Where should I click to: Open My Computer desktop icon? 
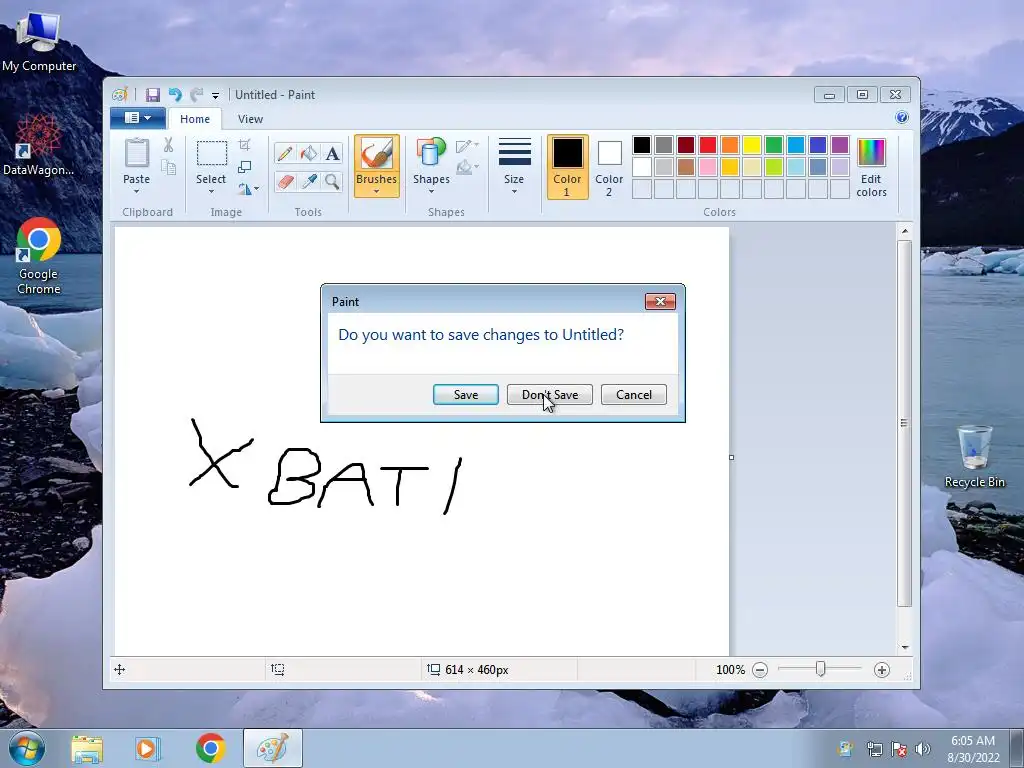click(39, 41)
